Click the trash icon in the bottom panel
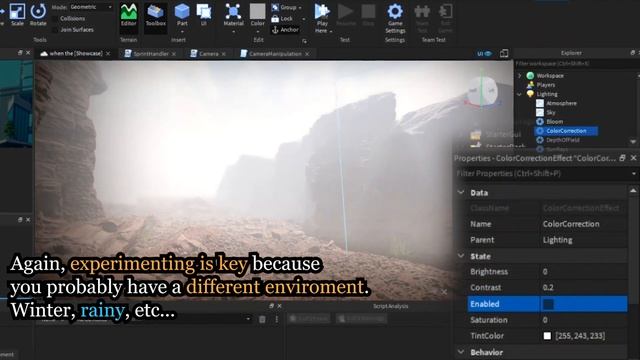 [x=262, y=319]
